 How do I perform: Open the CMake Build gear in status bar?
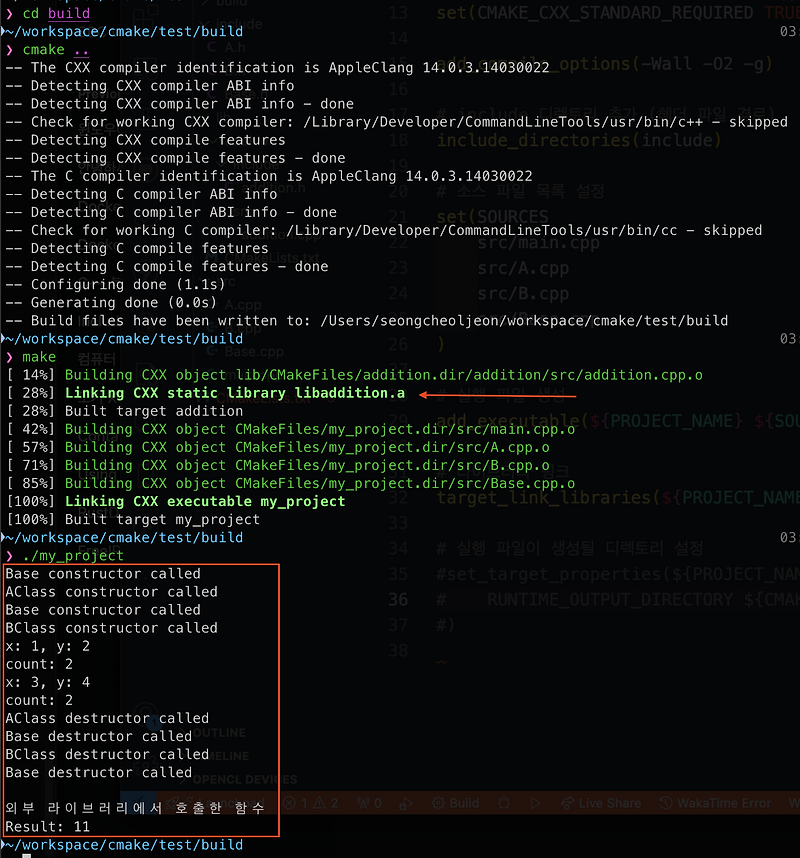(438, 802)
